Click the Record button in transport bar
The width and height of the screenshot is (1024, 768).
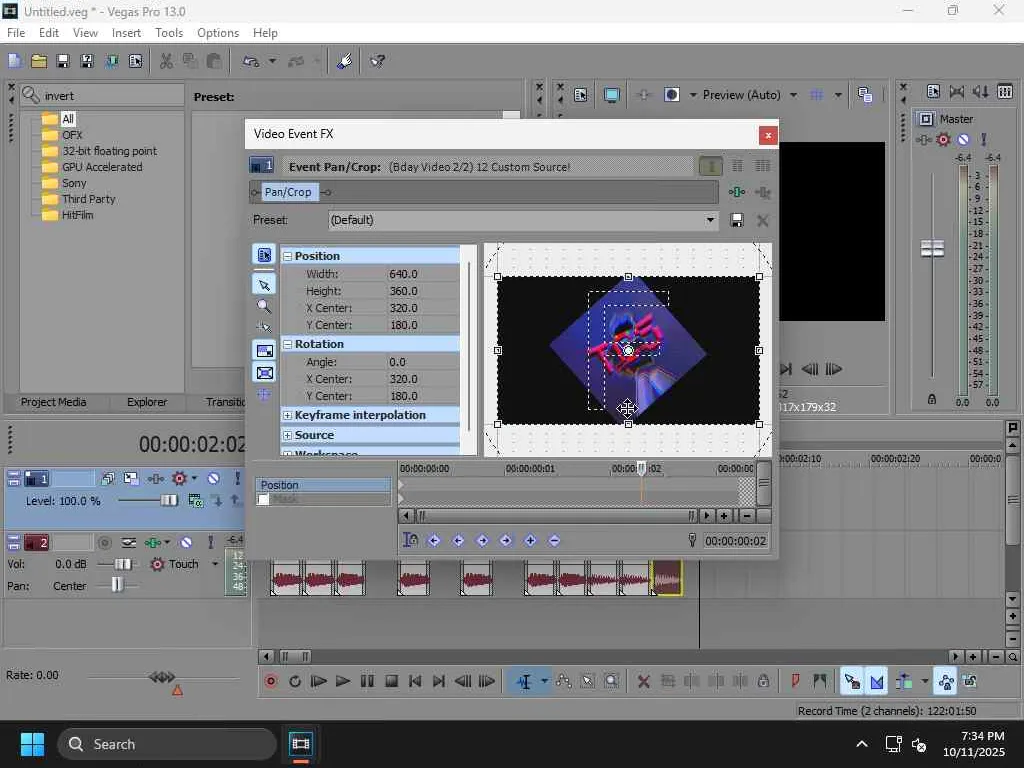coord(270,682)
